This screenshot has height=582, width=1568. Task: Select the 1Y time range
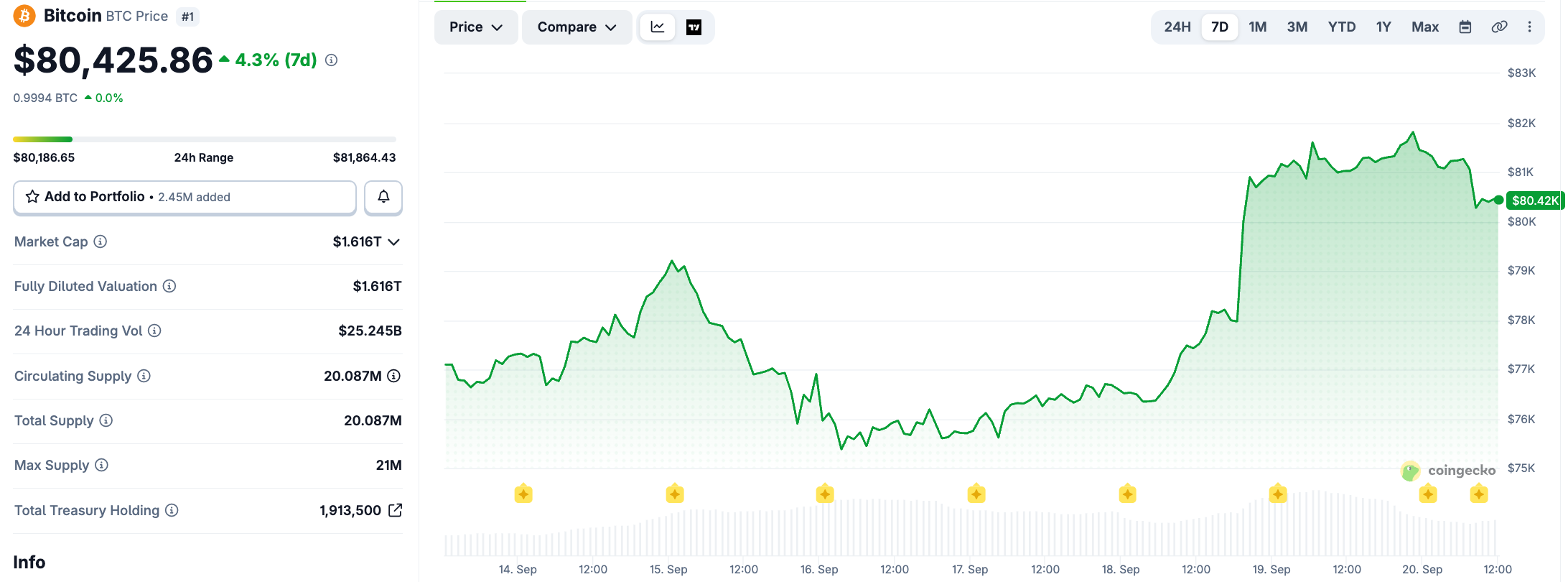pos(1383,27)
